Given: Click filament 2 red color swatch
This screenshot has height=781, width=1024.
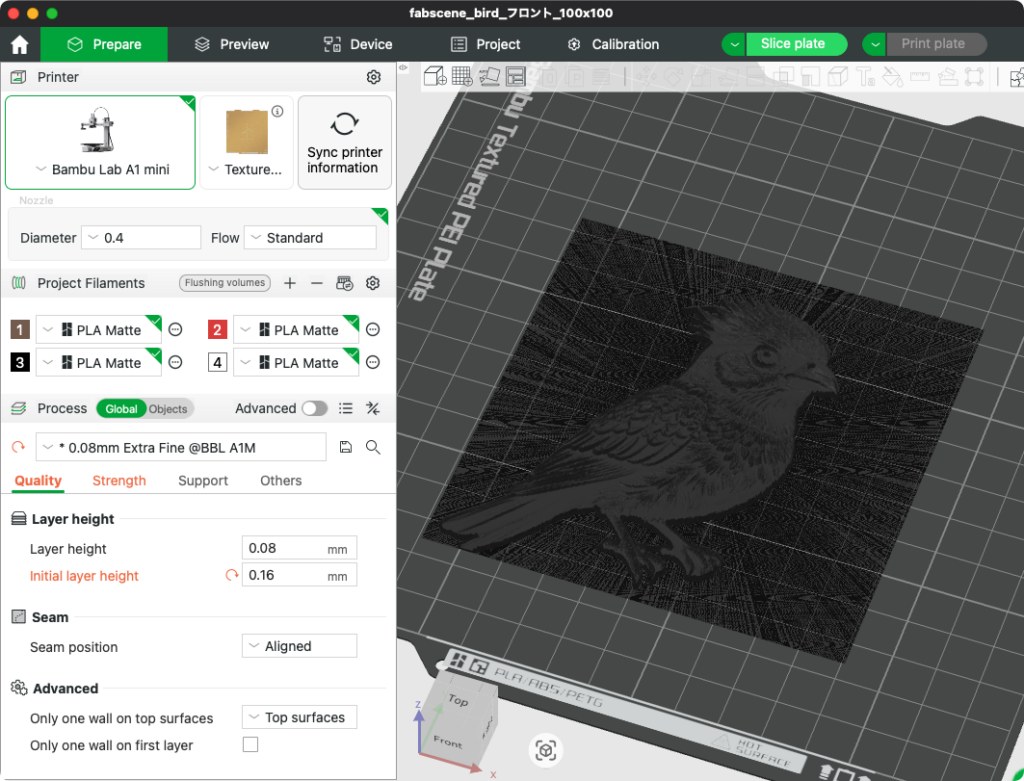Looking at the screenshot, I should (217, 330).
